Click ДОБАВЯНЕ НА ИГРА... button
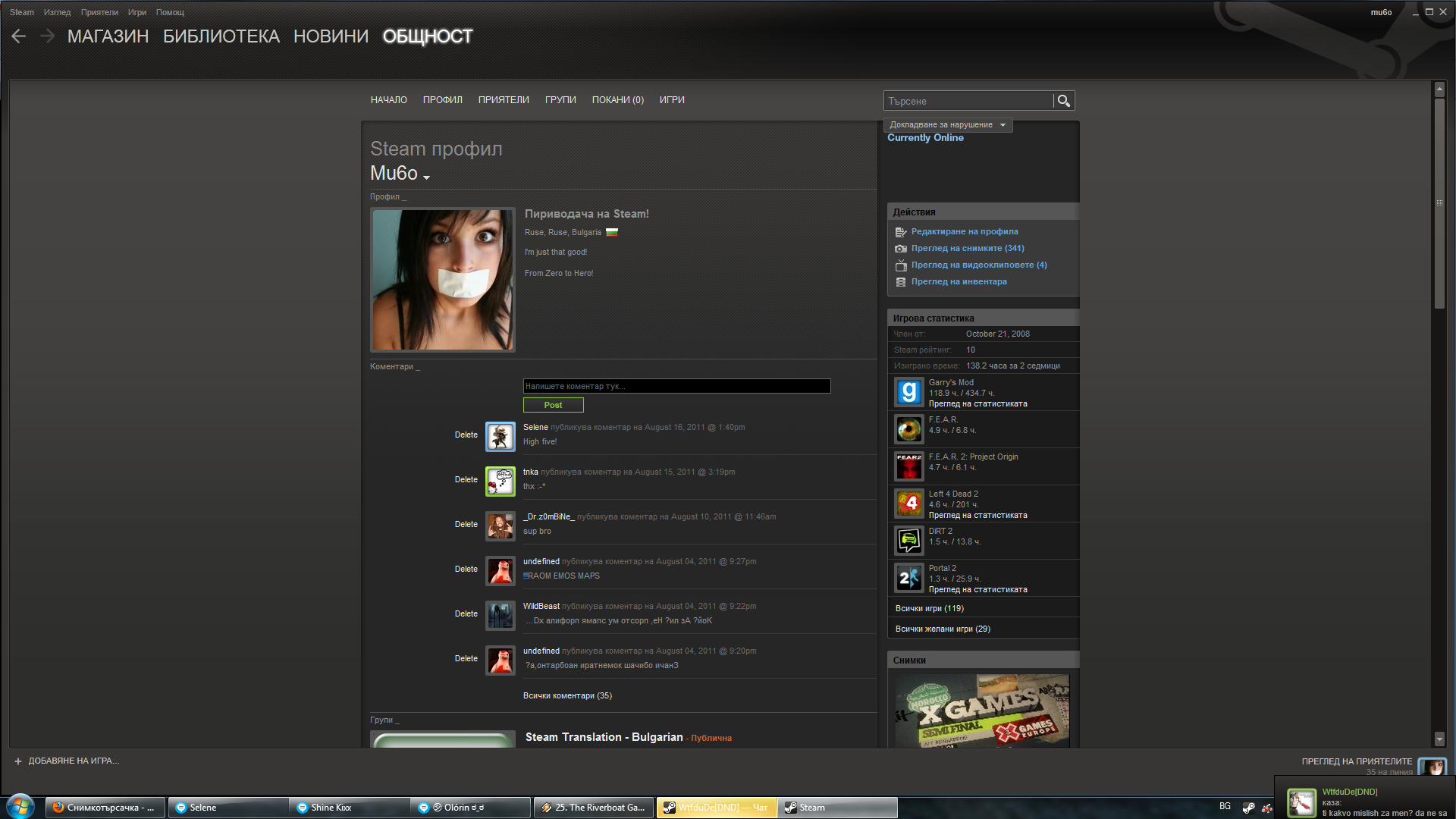The image size is (1456, 819). [x=74, y=761]
